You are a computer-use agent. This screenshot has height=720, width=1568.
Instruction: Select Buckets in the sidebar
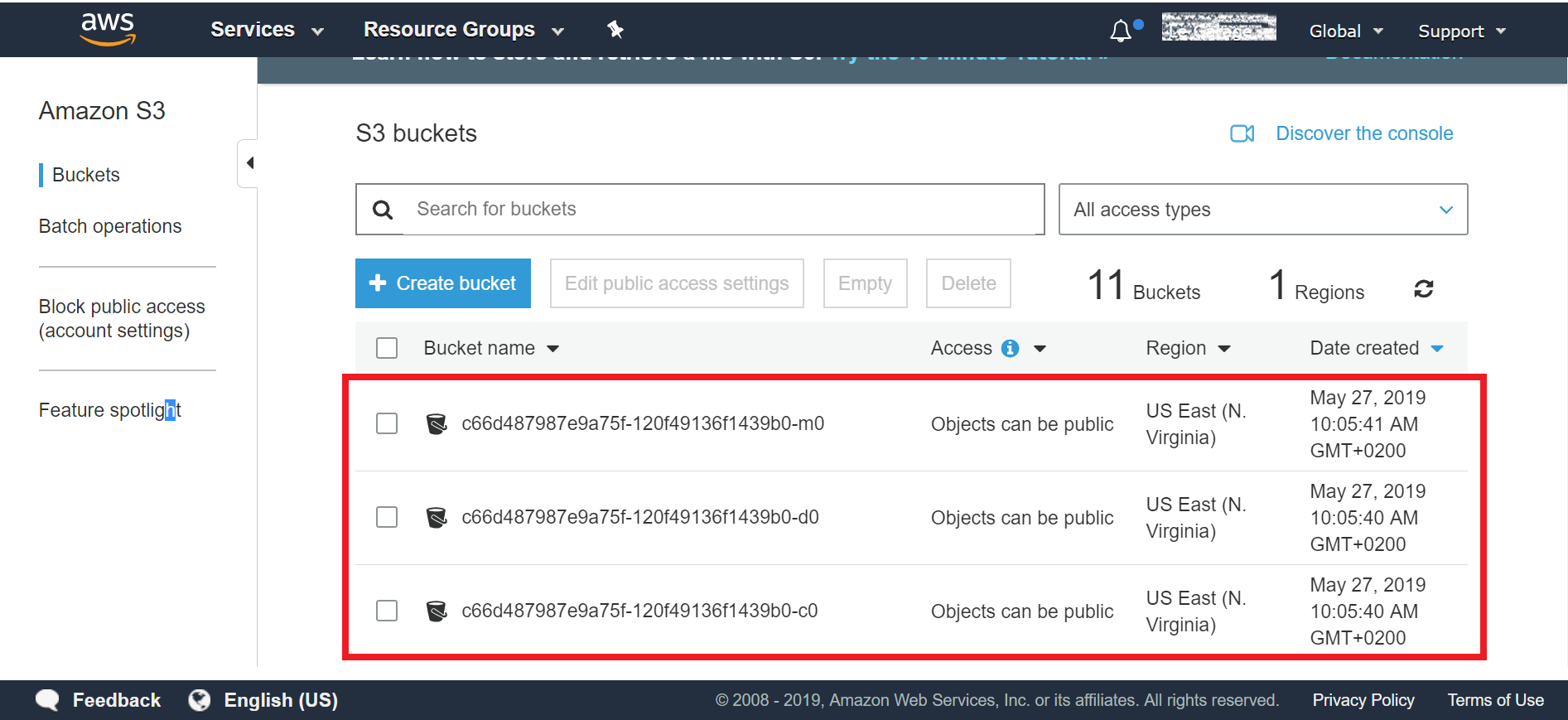click(86, 175)
